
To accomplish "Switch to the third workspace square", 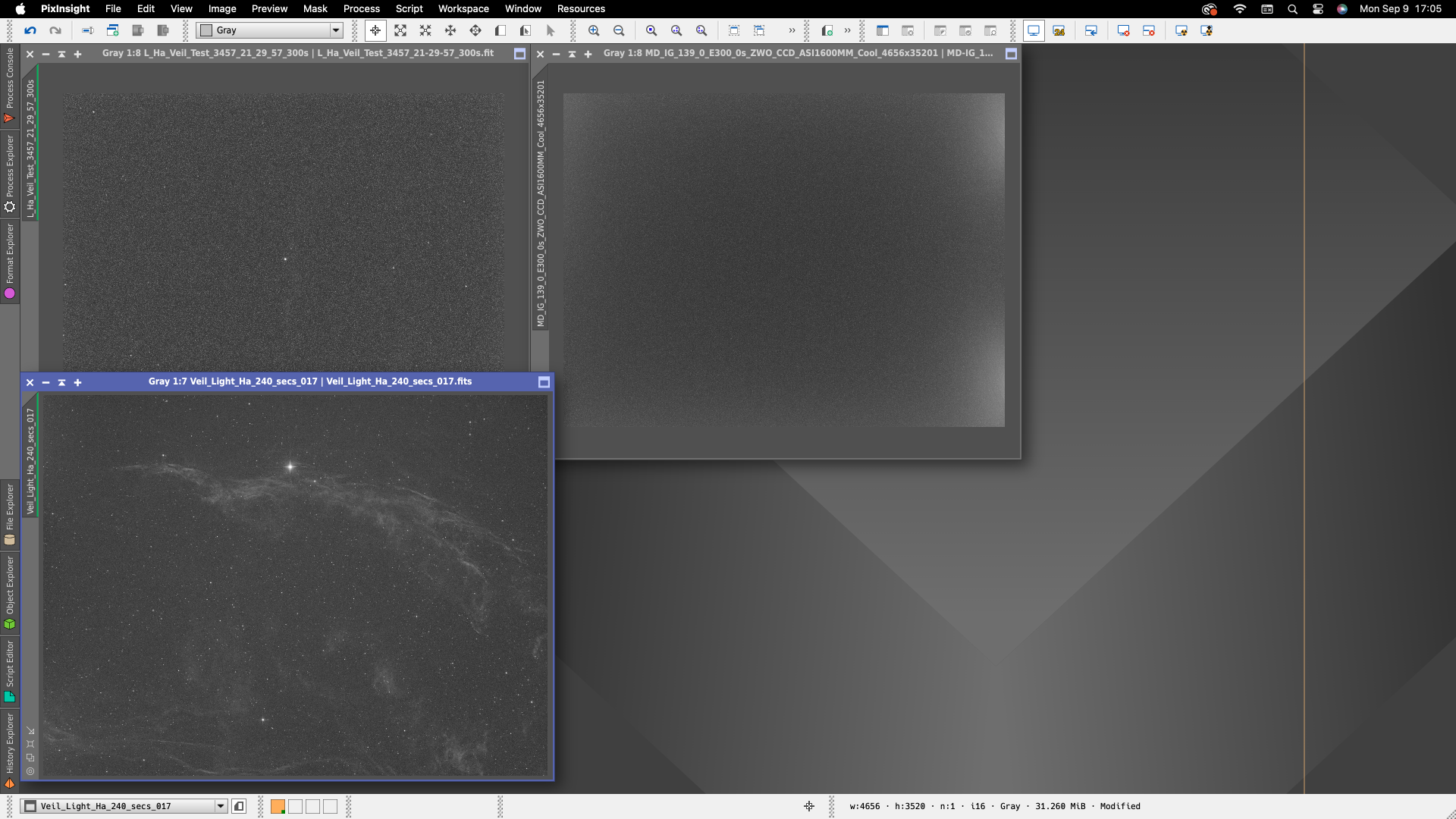I will point(312,806).
